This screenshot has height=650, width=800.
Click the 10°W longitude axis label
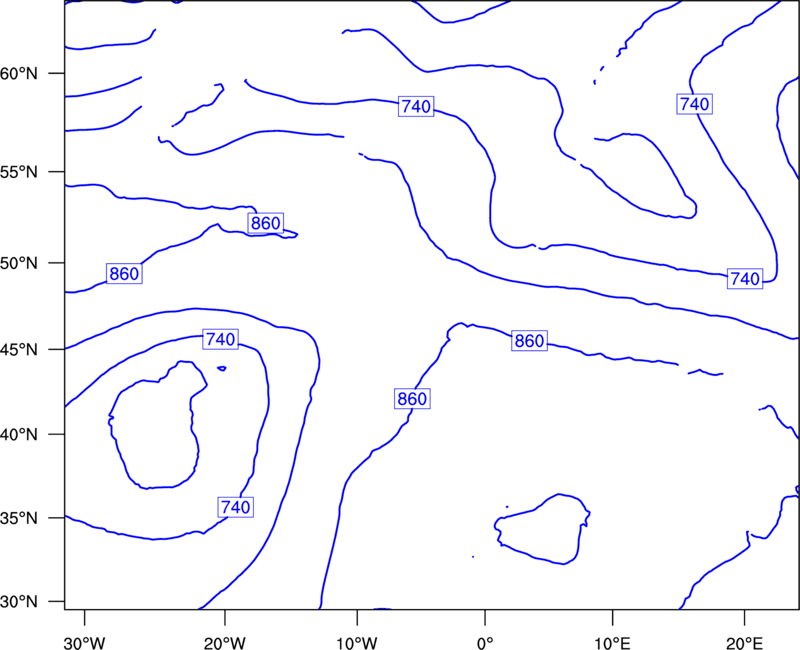(357, 643)
